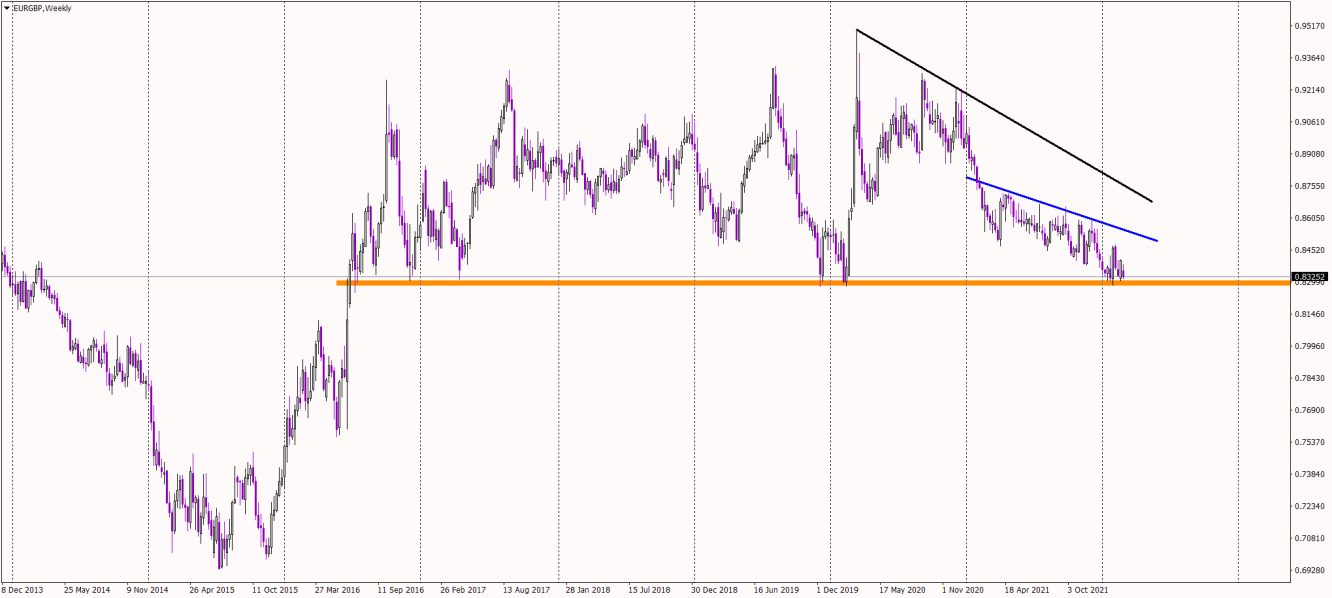Screen dimensions: 1332x598
Task: Click the 0.79960 price axis label
Action: 1309,346
